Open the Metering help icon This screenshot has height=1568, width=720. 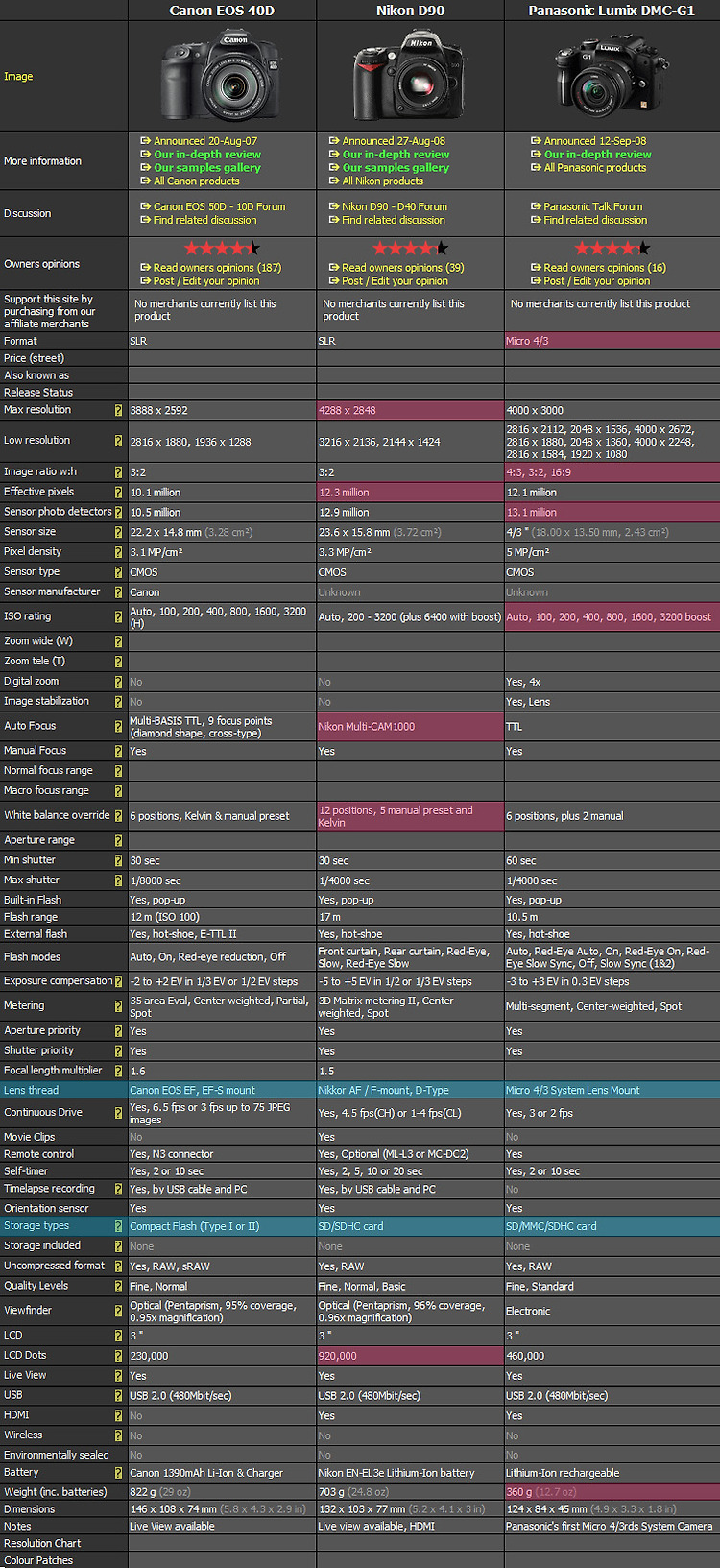click(x=119, y=1006)
